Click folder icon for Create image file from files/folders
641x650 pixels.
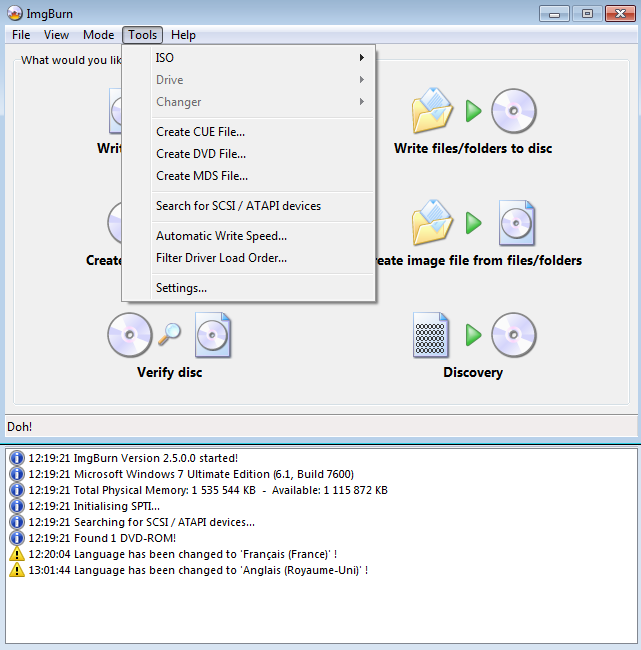click(x=432, y=222)
